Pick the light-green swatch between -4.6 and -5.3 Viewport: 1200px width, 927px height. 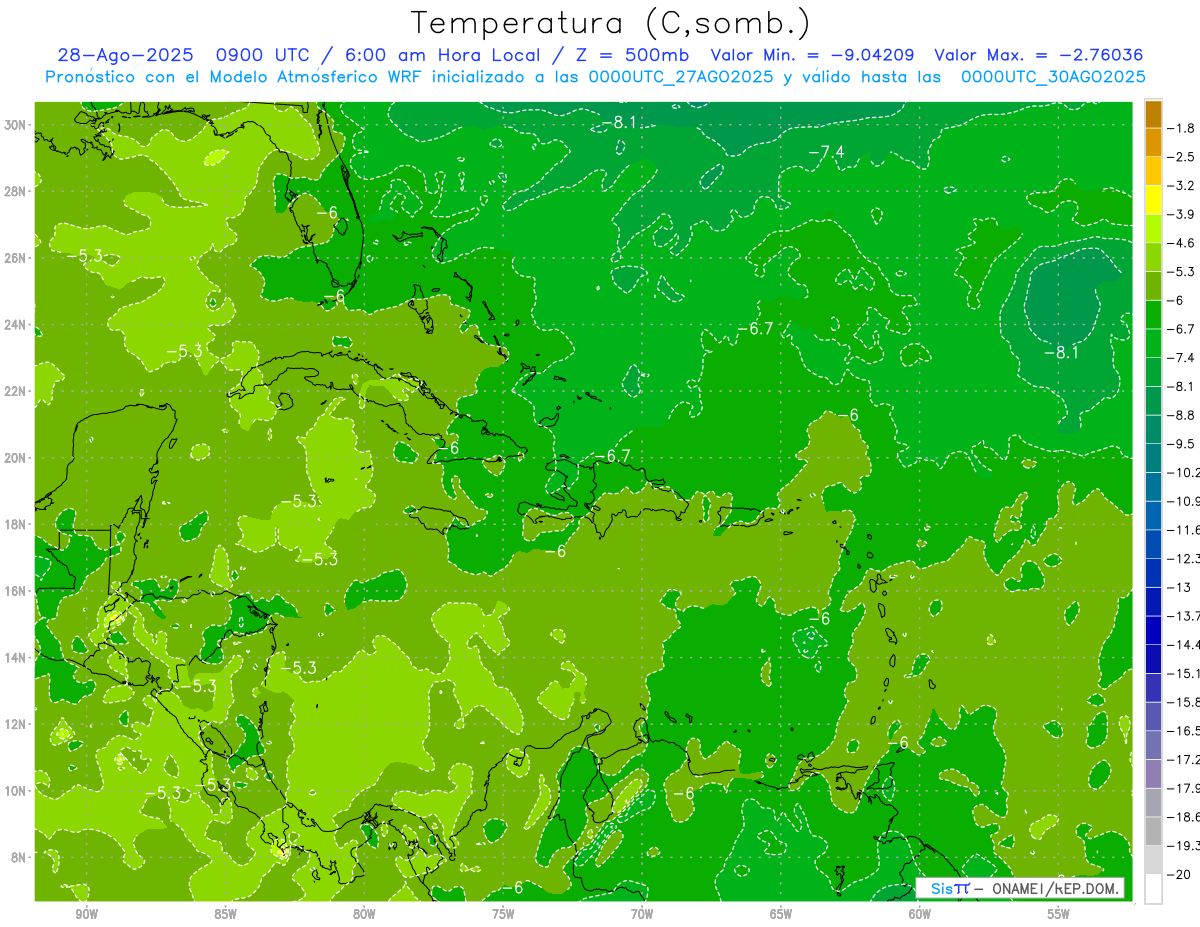coord(1153,257)
